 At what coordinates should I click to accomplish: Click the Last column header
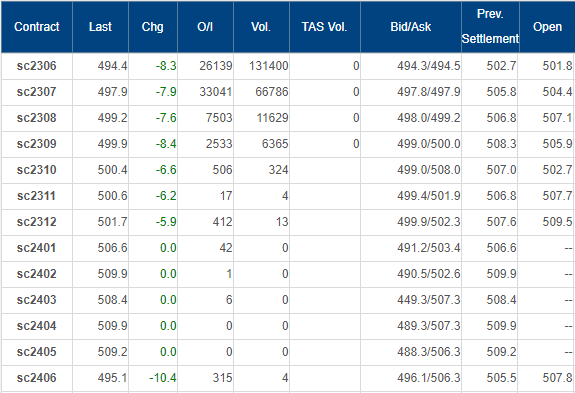pyautogui.click(x=100, y=27)
